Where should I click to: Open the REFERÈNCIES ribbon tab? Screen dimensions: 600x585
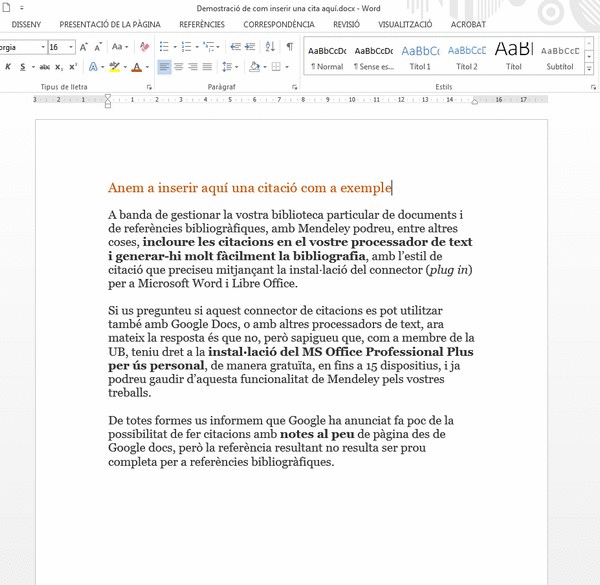[x=201, y=24]
